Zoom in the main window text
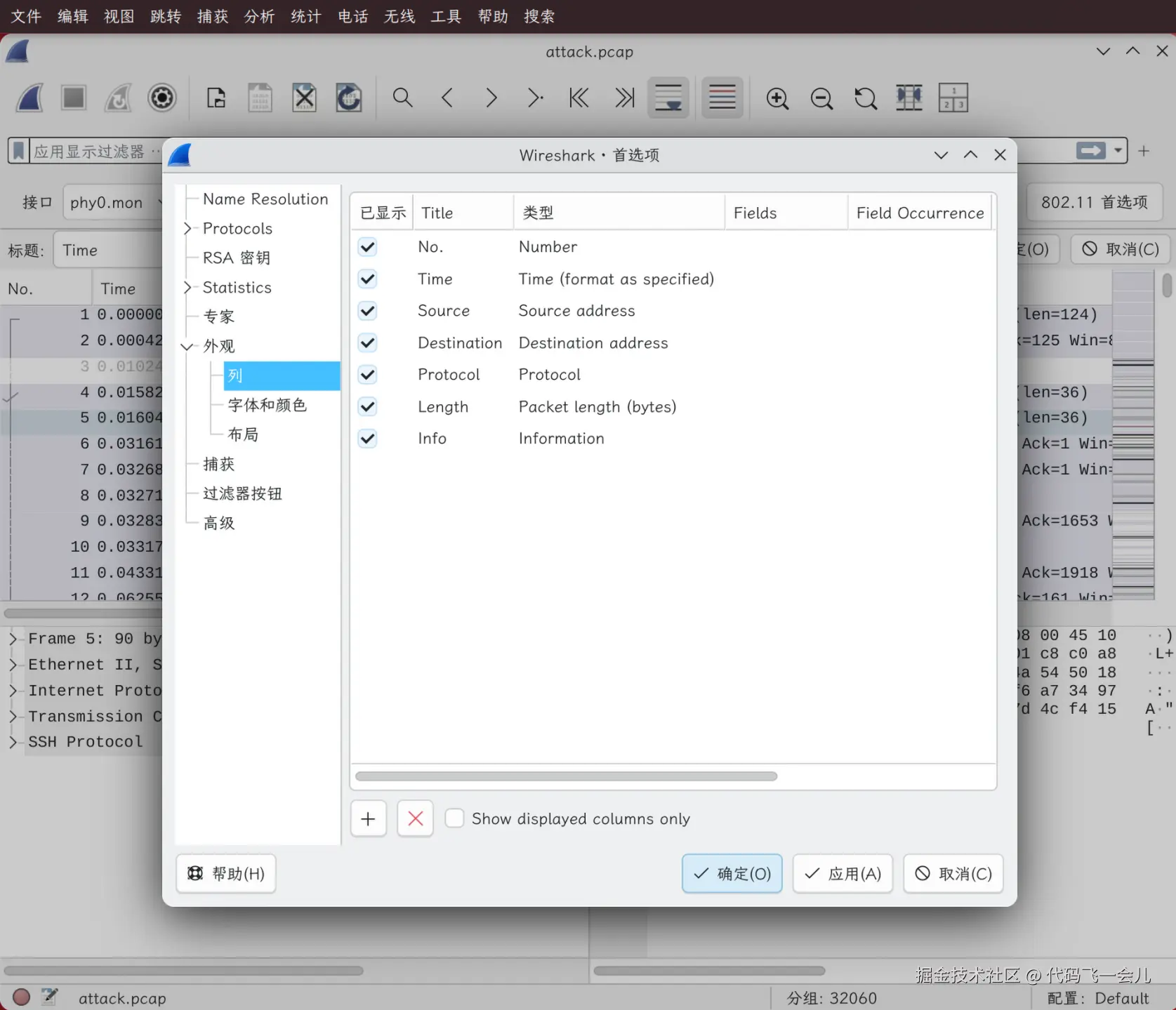The image size is (1176, 1010). (777, 98)
